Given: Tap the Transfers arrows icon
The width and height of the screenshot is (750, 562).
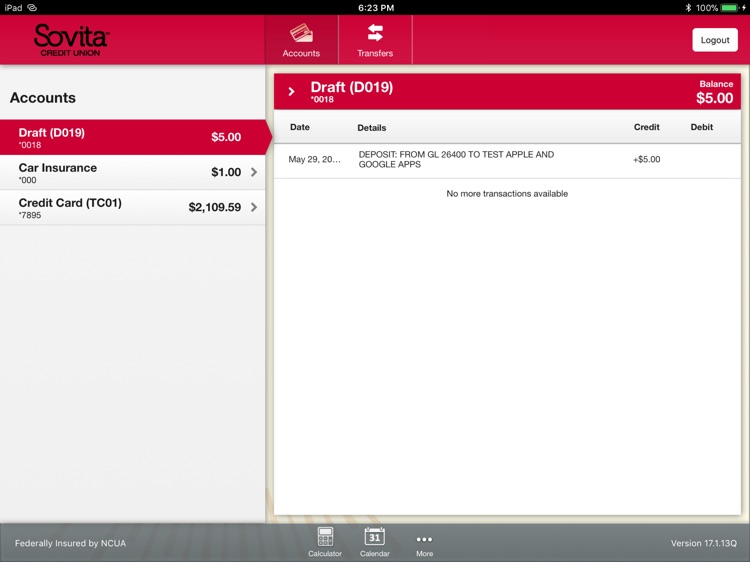Looking at the screenshot, I should click(375, 33).
